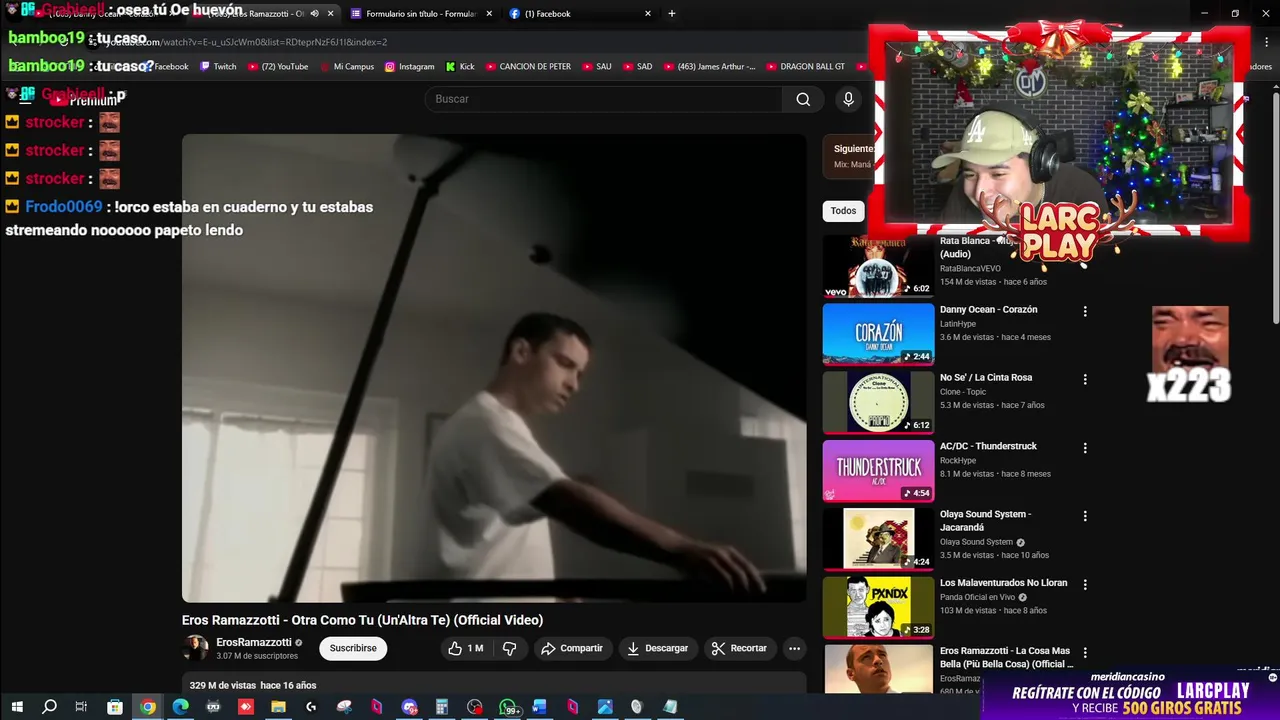Open options menu for AC/DC - Thunderstruck
Image resolution: width=1280 pixels, height=720 pixels.
click(x=1084, y=448)
